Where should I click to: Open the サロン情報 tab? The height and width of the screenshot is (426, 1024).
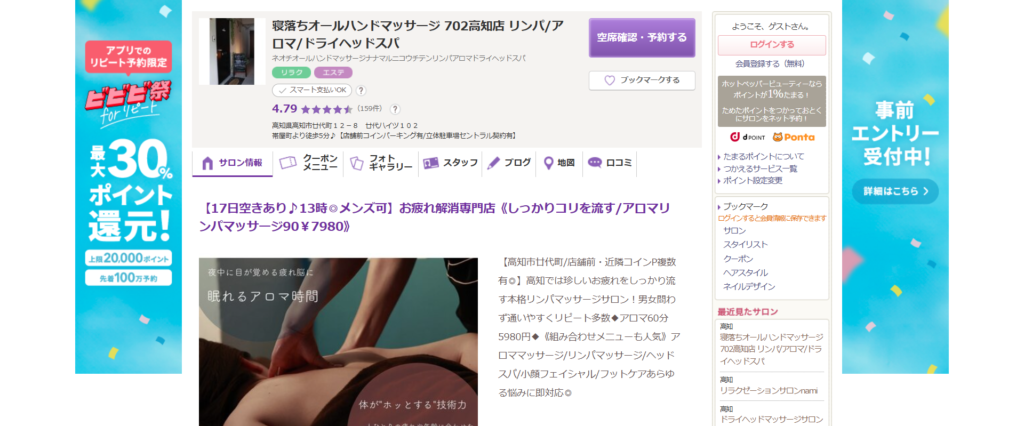232,163
